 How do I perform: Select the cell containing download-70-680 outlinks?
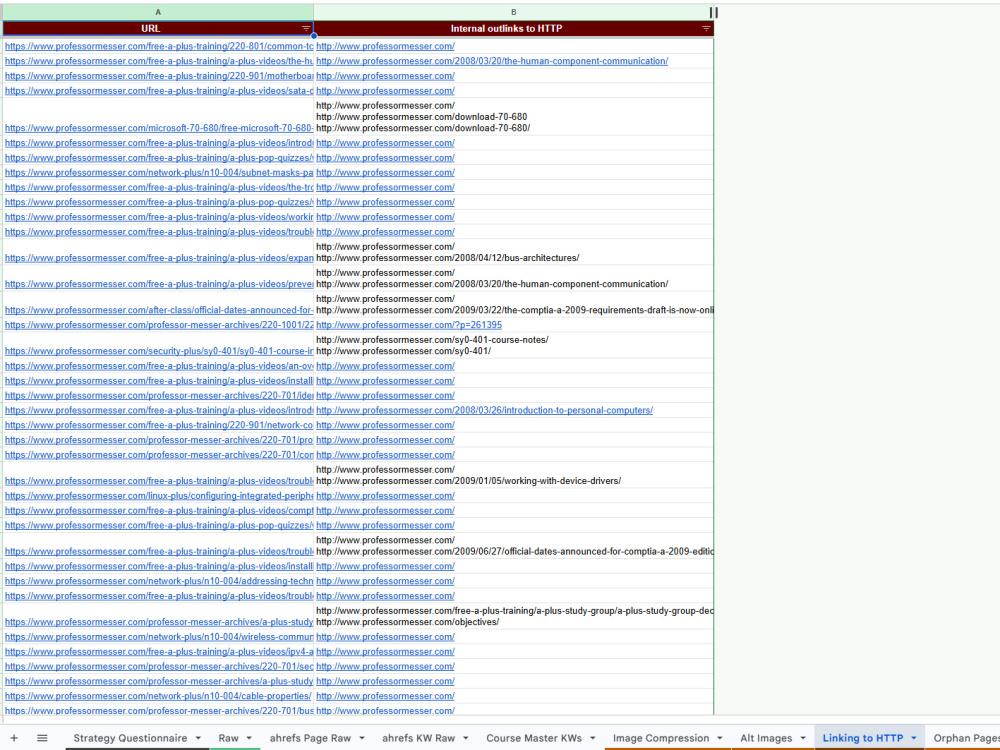tap(513, 117)
